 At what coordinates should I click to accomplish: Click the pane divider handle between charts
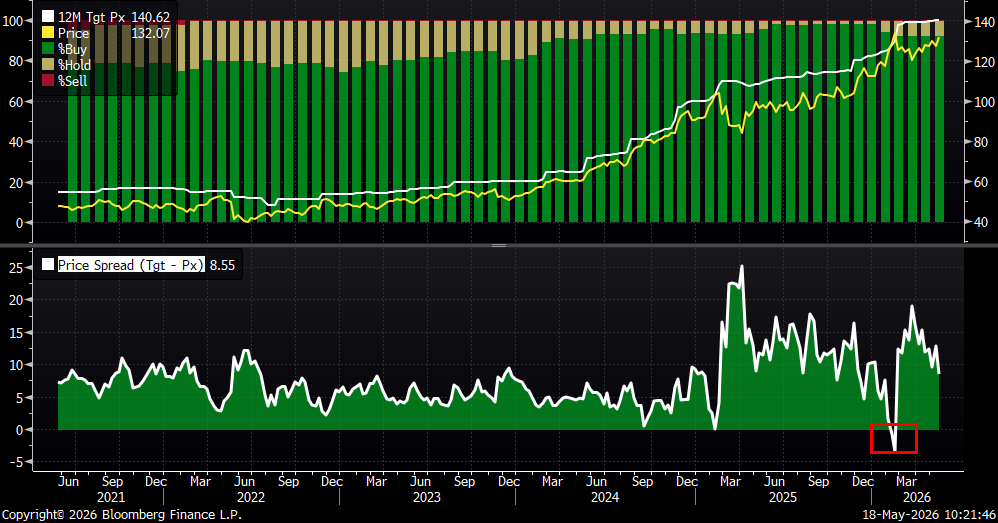coord(499,245)
